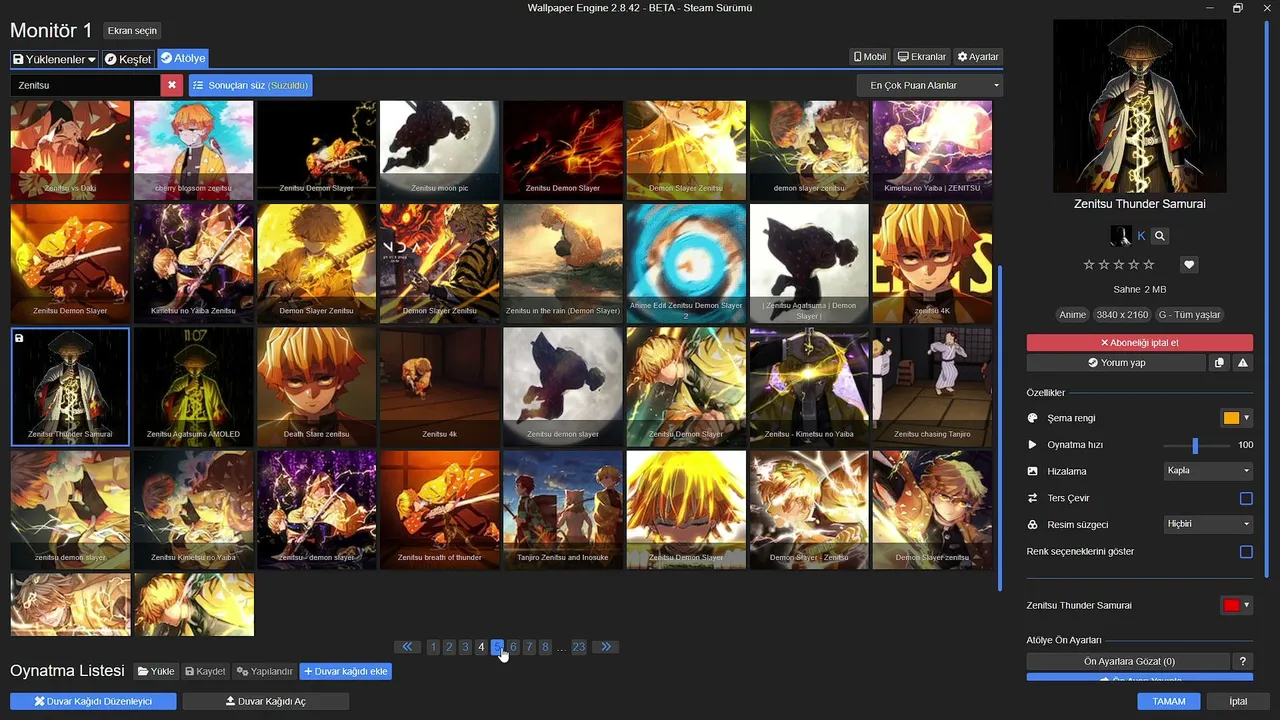Screen dimensions: 1280x720
Task: Select the Zenitsu moon pic wallpaper
Action: point(439,150)
